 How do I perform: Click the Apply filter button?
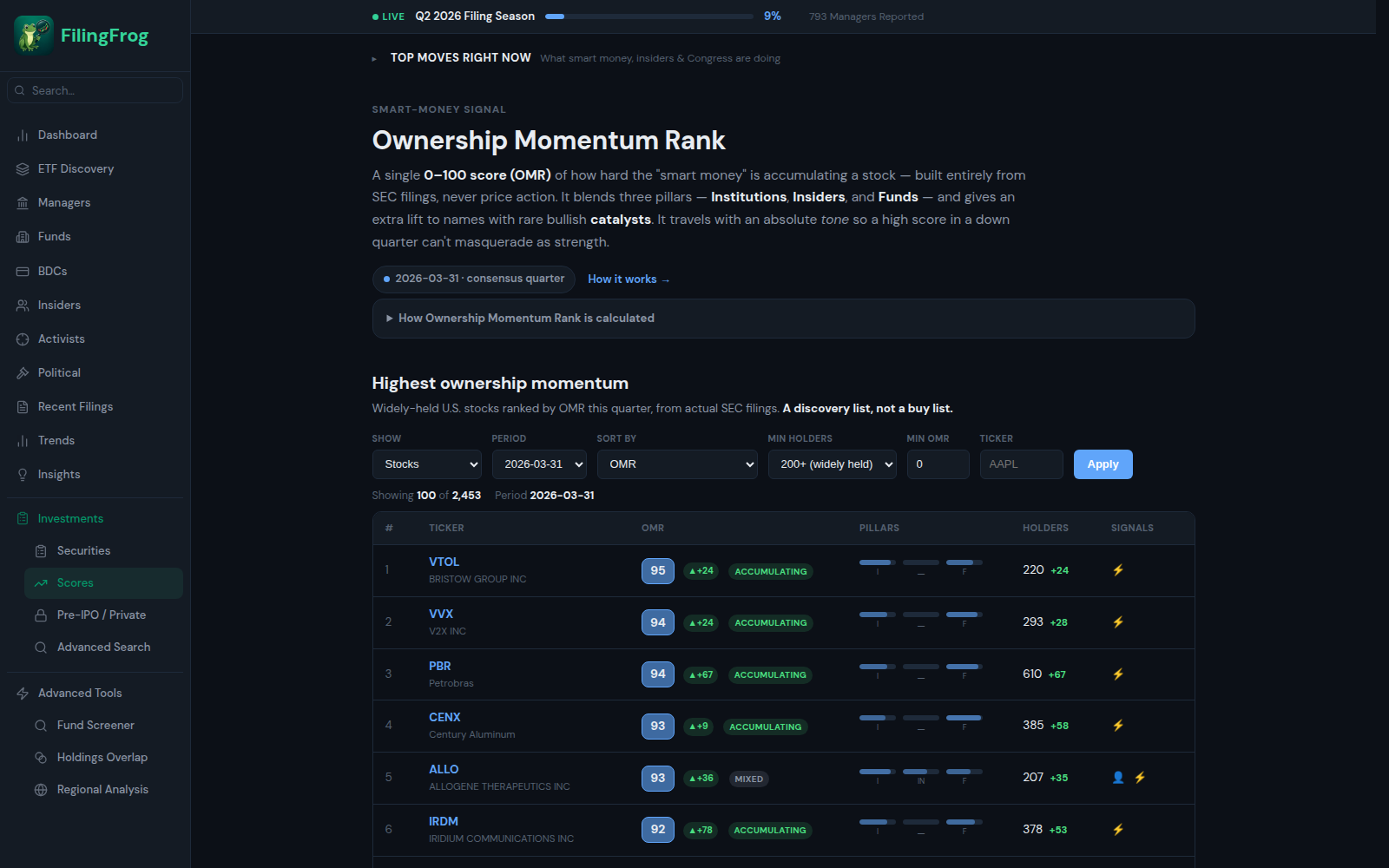(x=1103, y=464)
